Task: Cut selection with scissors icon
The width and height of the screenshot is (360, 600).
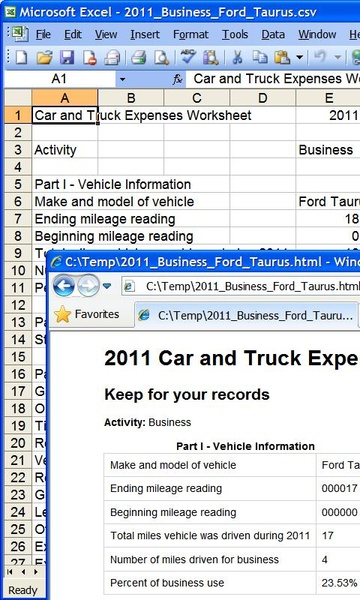Action: point(238,57)
